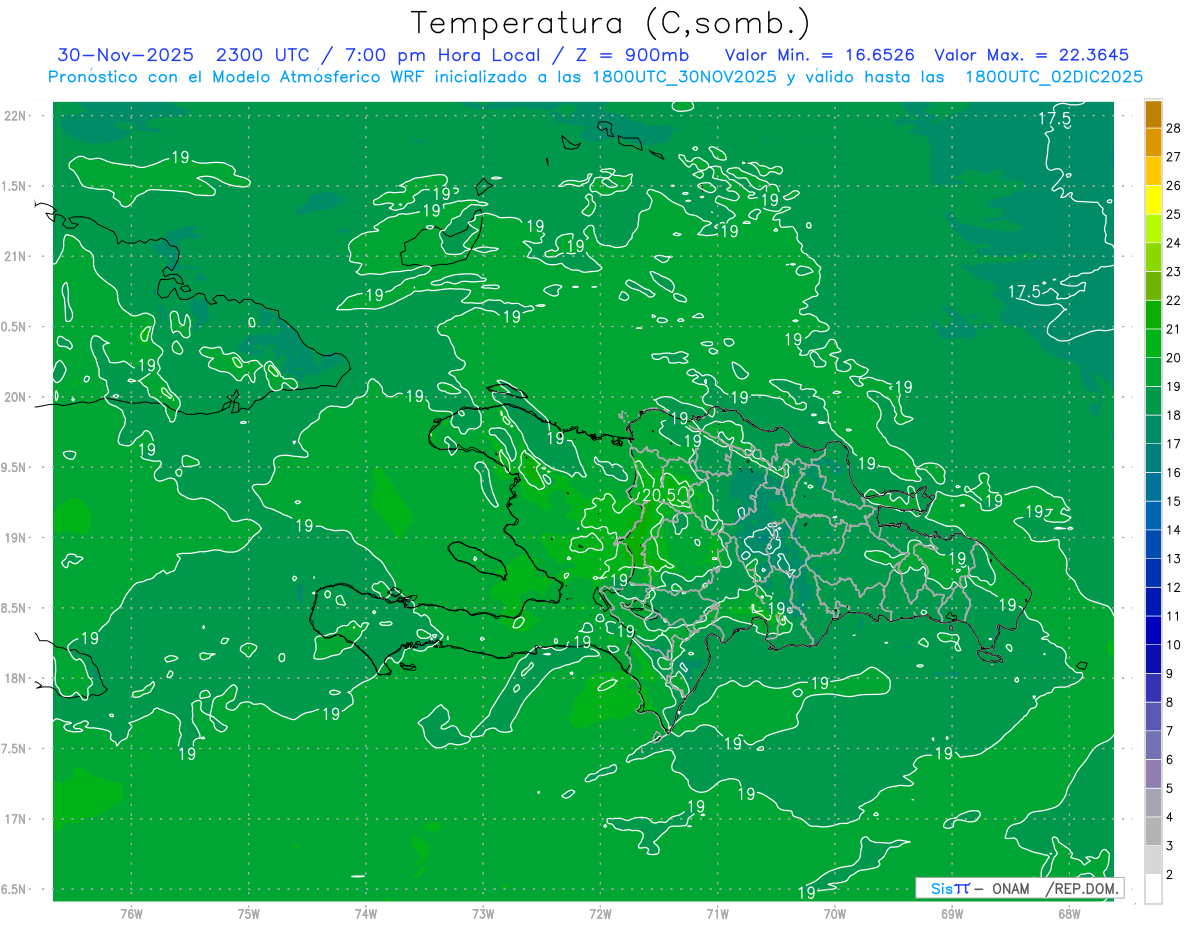This screenshot has width=1200, height=927.
Task: Click the '6.5N' latitude axis label
Action: tap(15, 889)
